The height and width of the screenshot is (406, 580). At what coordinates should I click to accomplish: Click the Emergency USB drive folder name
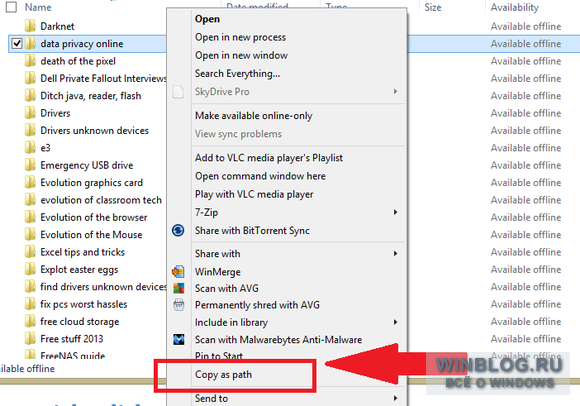(x=87, y=165)
